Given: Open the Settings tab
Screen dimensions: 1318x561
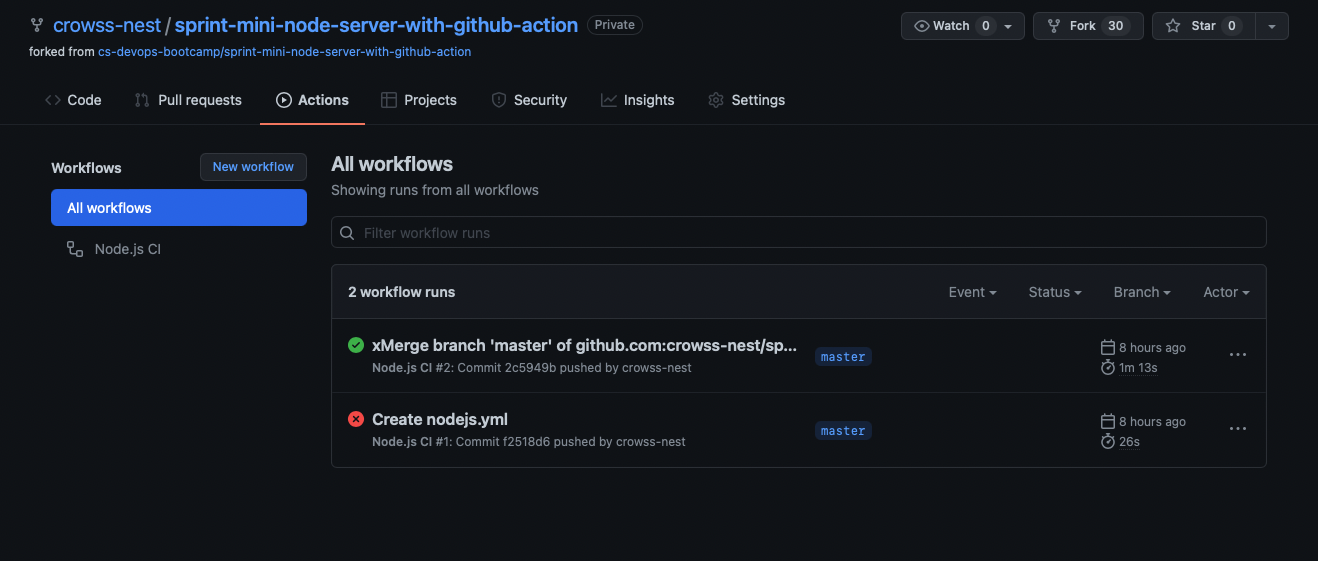Looking at the screenshot, I should click(x=746, y=100).
